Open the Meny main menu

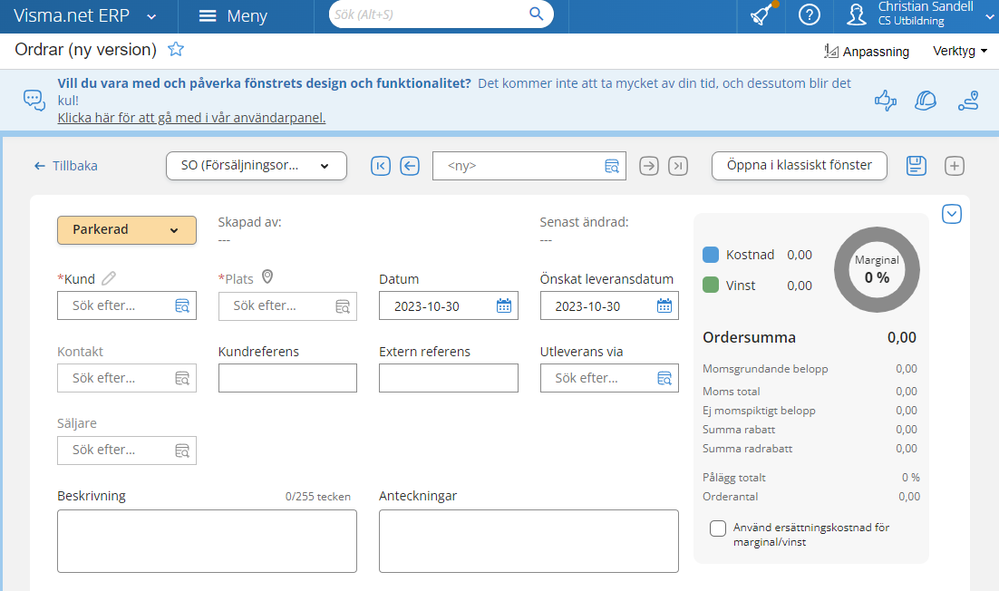pyautogui.click(x=233, y=16)
